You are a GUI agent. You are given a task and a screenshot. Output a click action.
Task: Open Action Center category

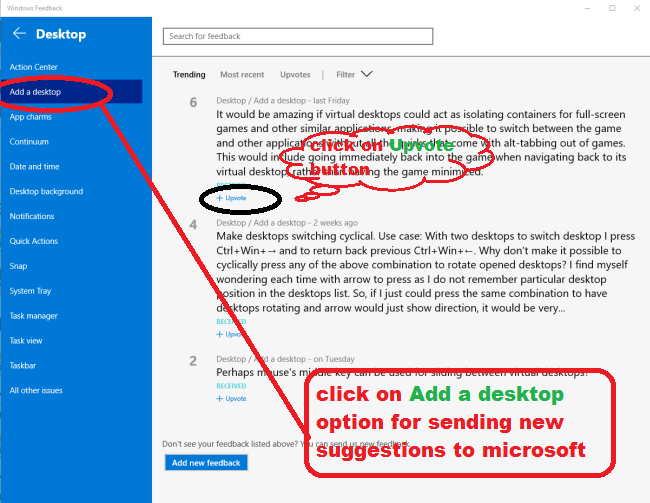(x=34, y=67)
